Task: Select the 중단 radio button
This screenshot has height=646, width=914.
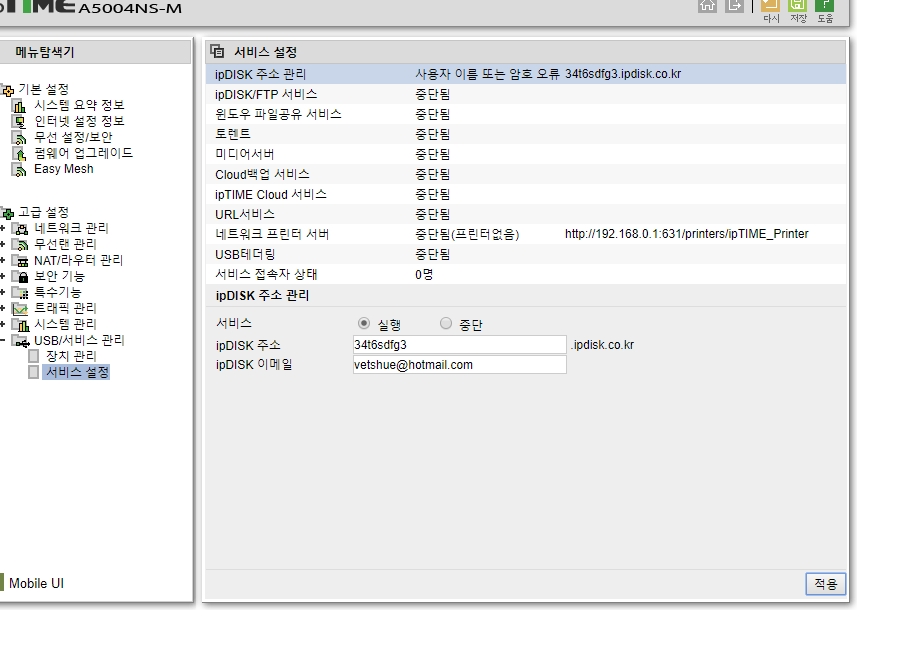Action: (x=446, y=323)
